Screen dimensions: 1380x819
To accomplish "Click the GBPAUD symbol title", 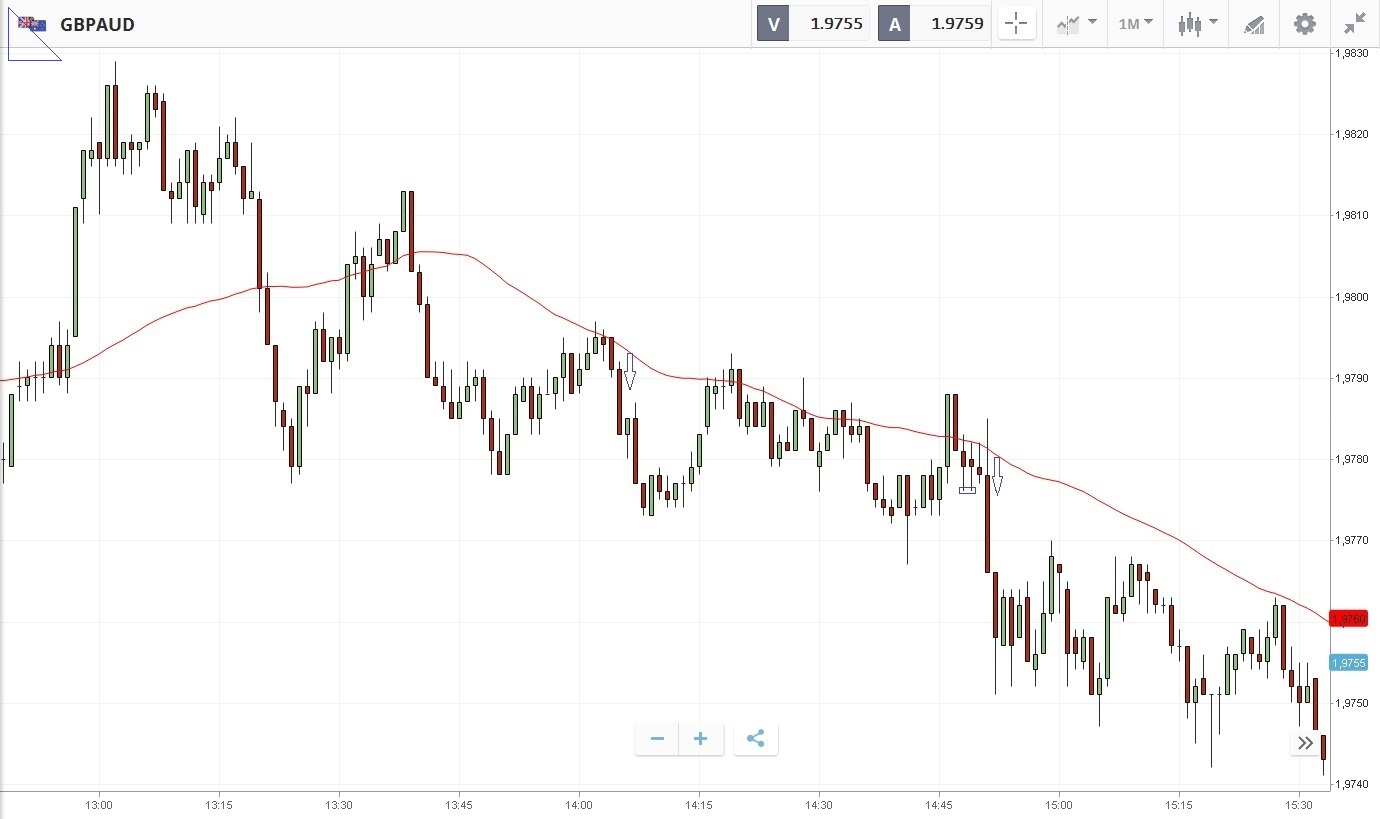I will (97, 24).
